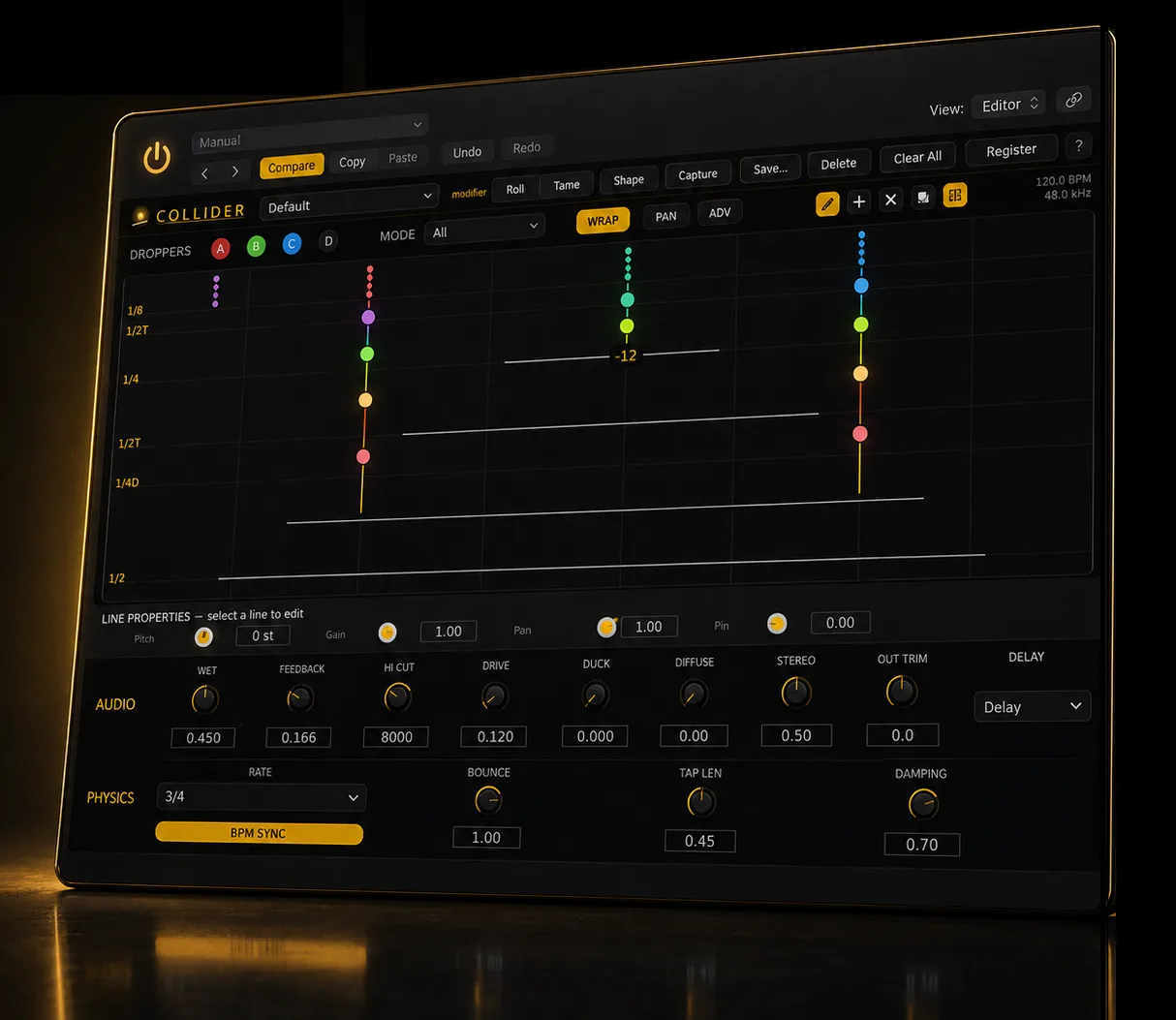1176x1020 pixels.
Task: Go to next preset with right arrow
Action: 234,171
